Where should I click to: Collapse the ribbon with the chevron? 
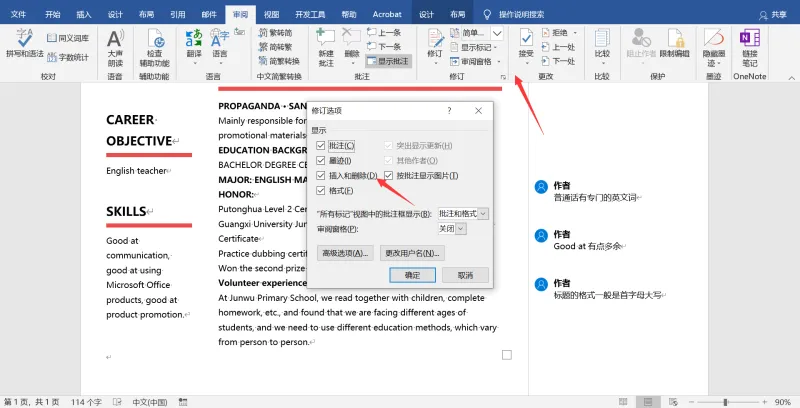(791, 78)
